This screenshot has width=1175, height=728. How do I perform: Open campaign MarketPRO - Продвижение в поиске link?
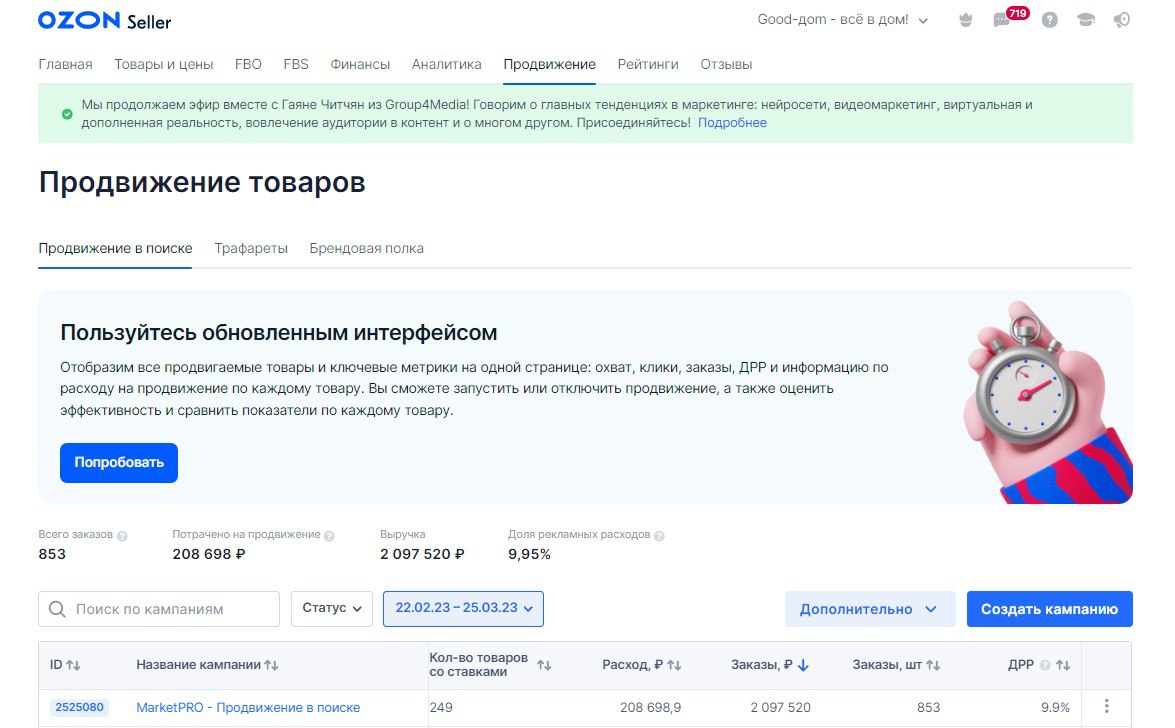click(x=248, y=707)
